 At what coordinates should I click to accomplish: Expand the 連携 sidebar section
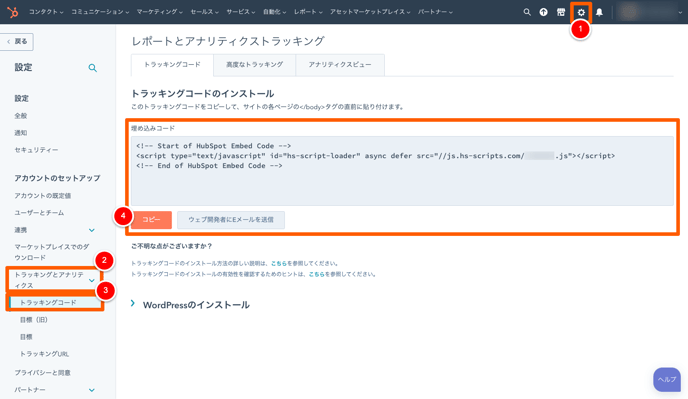coord(54,230)
